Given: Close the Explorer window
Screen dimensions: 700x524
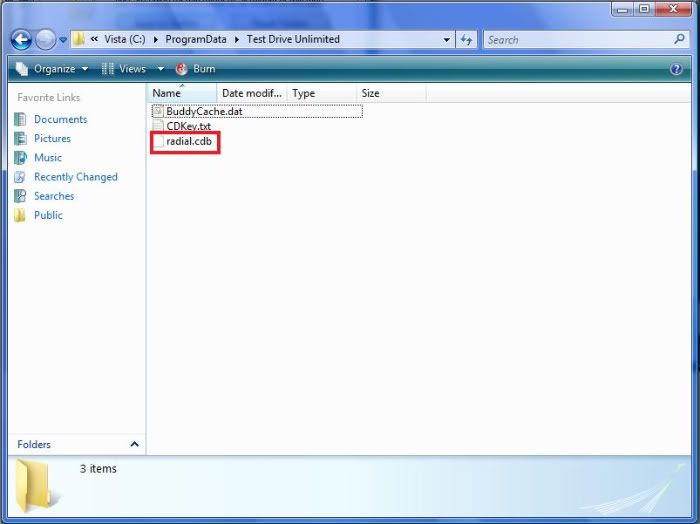Looking at the screenshot, I should [x=673, y=9].
